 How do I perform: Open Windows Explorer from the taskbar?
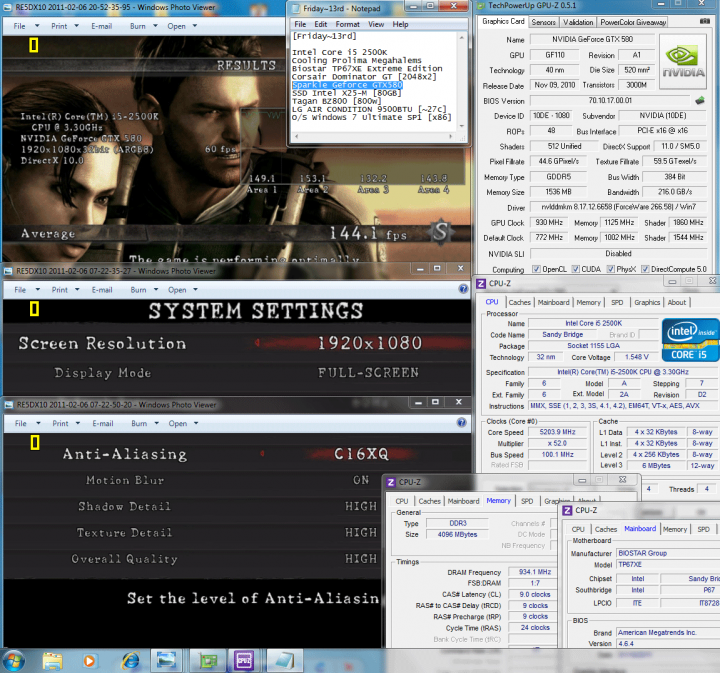coord(52,661)
